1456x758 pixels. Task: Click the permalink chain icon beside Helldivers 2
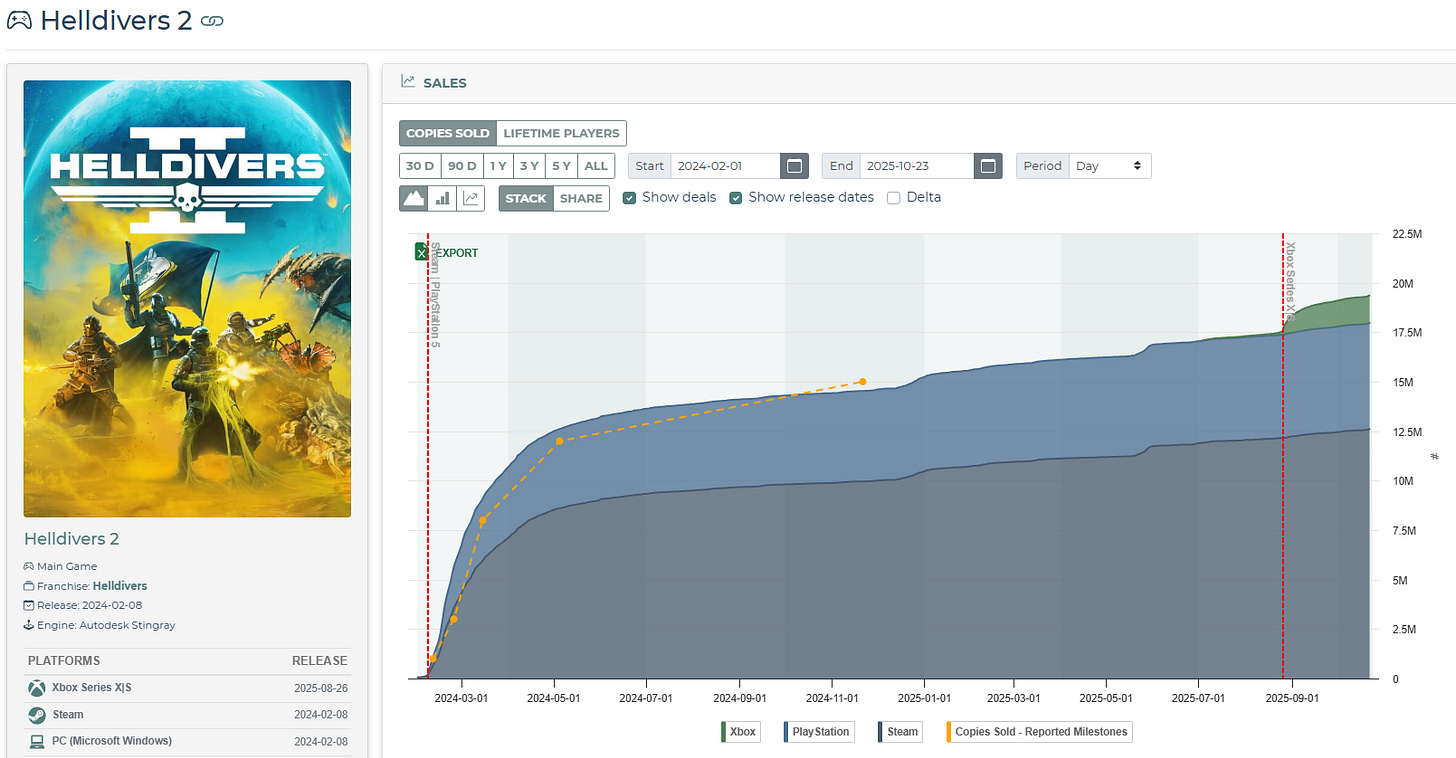pos(212,21)
